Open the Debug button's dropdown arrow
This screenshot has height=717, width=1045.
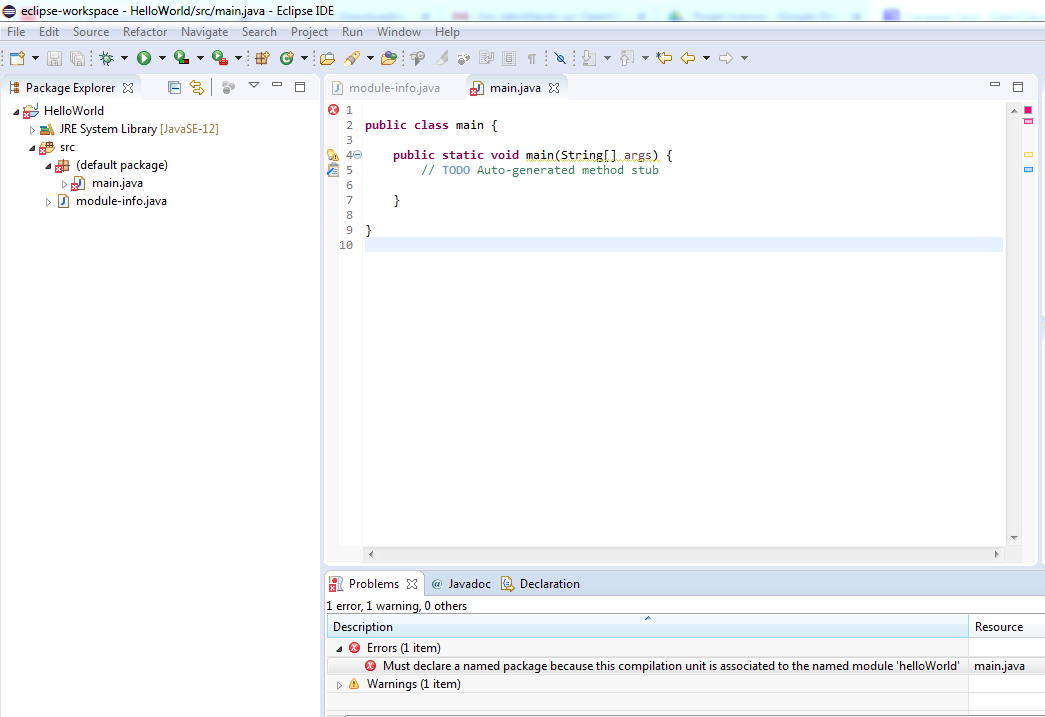point(124,59)
